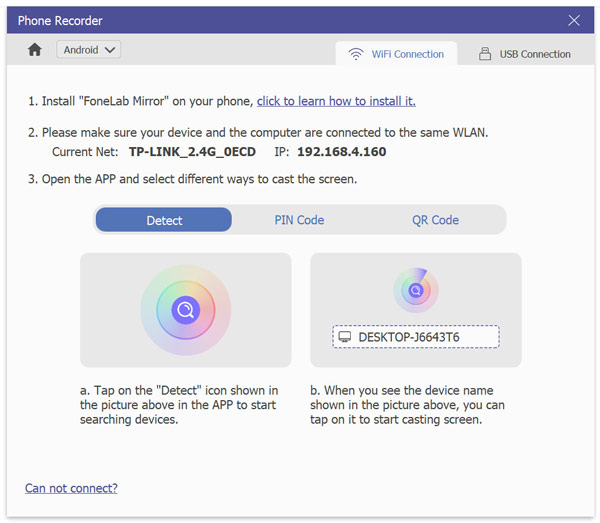Screen dimensions: 600x523
Task: Click the USB device icon
Action: pos(485,54)
